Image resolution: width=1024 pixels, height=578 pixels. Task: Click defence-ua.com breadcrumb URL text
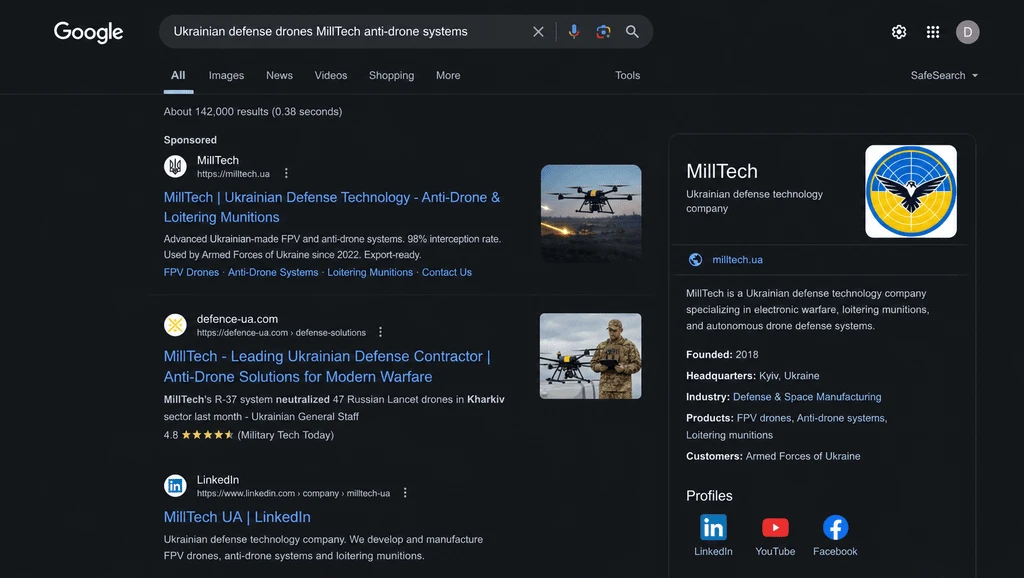click(x=281, y=332)
